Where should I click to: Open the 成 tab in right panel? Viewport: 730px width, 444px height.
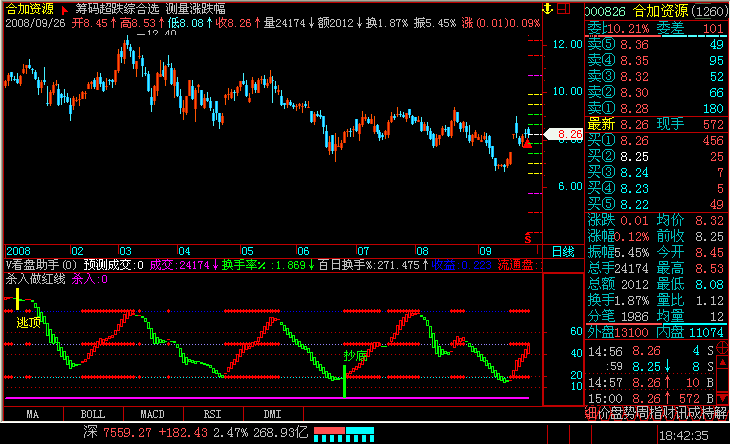pos(695,413)
